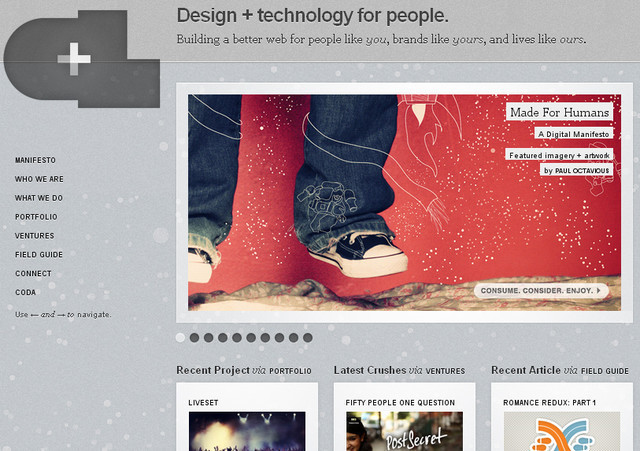This screenshot has width=640, height=451.
Task: Jump to the Coda section
Action: [25, 292]
